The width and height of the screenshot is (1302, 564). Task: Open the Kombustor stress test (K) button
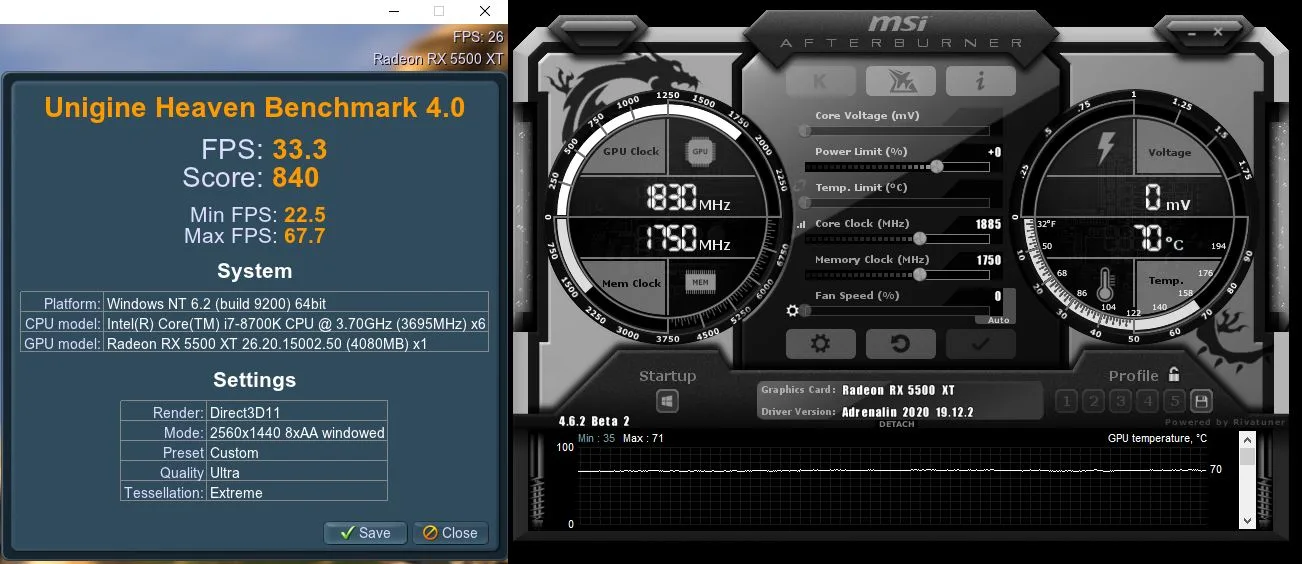click(x=820, y=81)
